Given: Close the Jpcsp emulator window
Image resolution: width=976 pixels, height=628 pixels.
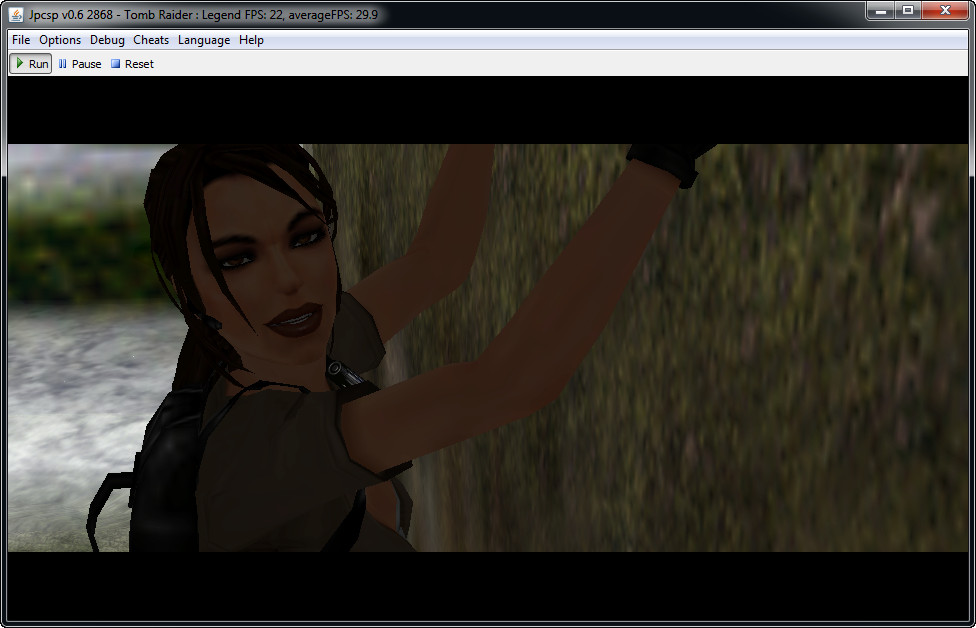Looking at the screenshot, I should point(945,11).
